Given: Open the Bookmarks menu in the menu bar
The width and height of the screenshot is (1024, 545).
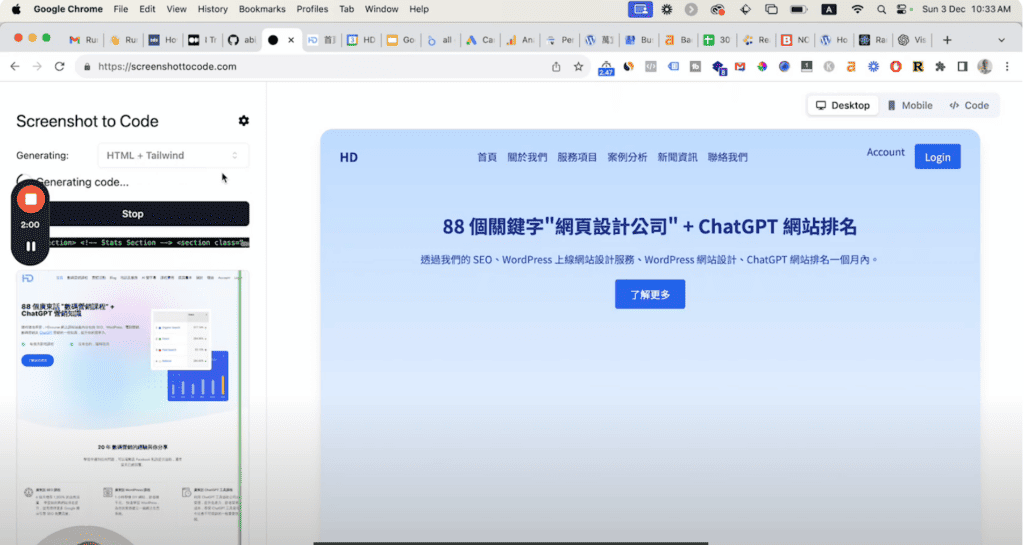Looking at the screenshot, I should [262, 9].
